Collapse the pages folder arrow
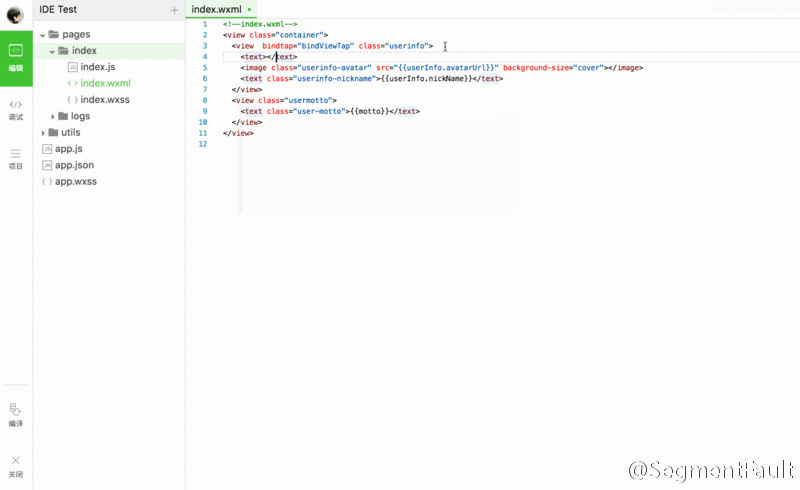 [x=42, y=35]
